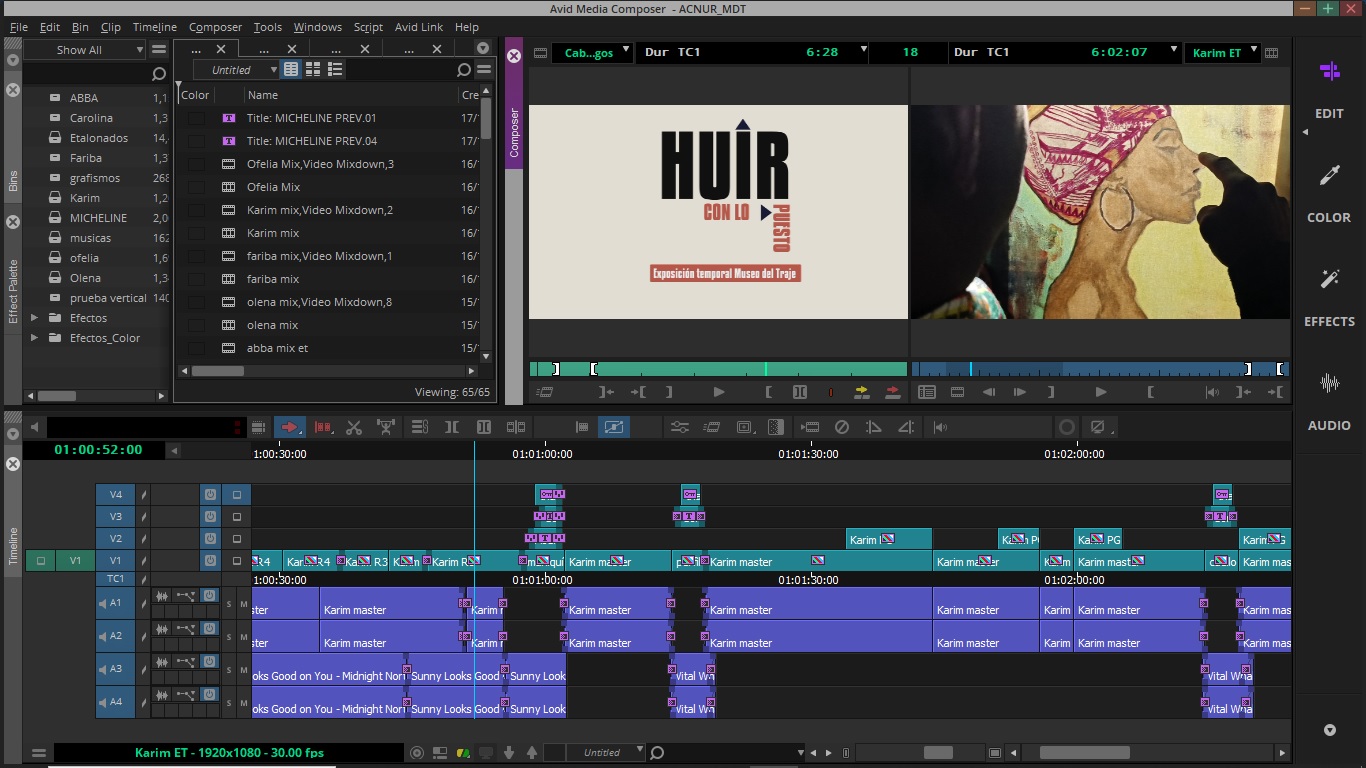This screenshot has height=768, width=1366.
Task: Step backward one frame in record monitor
Action: click(989, 392)
